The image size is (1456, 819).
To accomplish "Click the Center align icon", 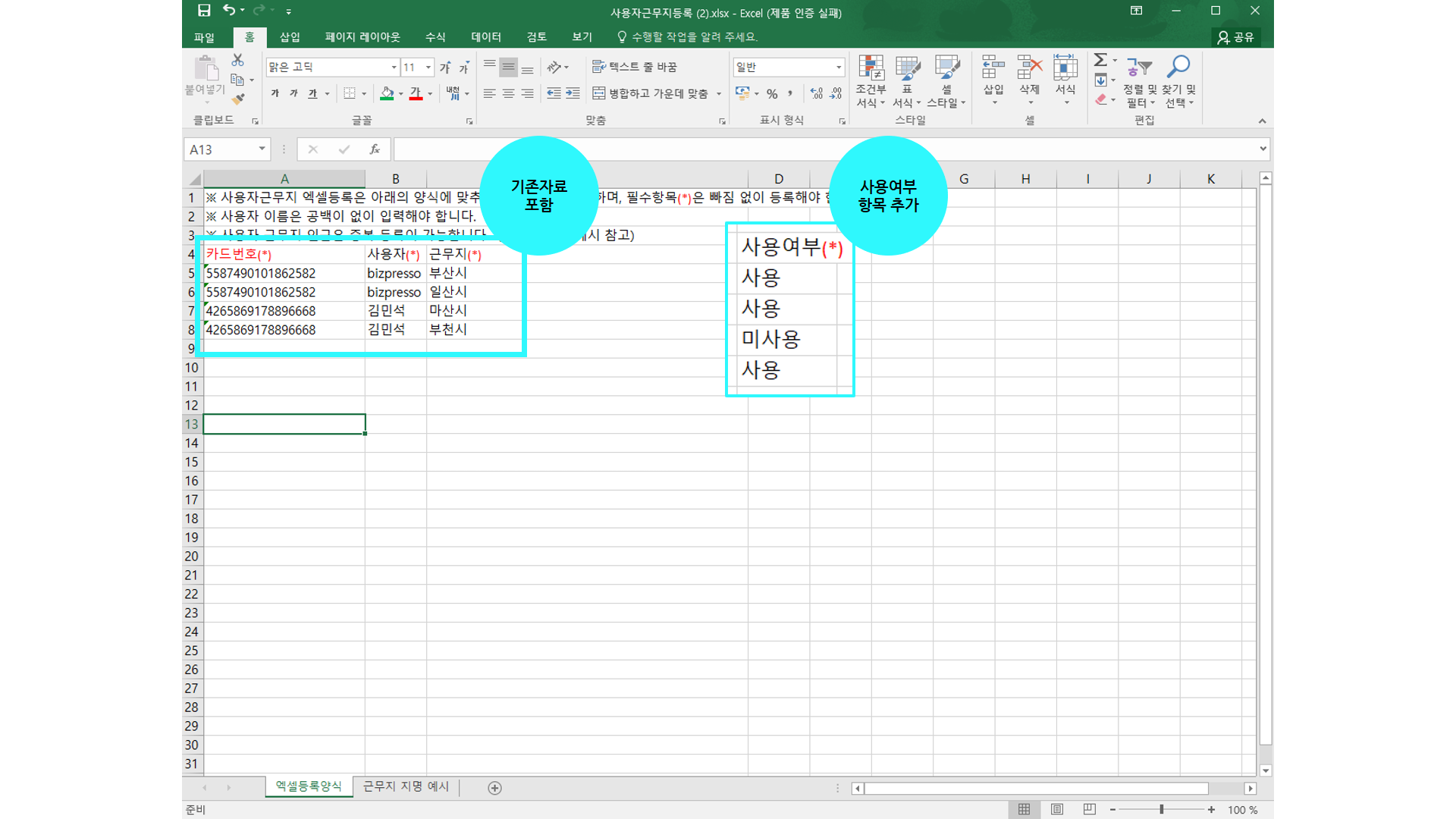I will click(508, 93).
